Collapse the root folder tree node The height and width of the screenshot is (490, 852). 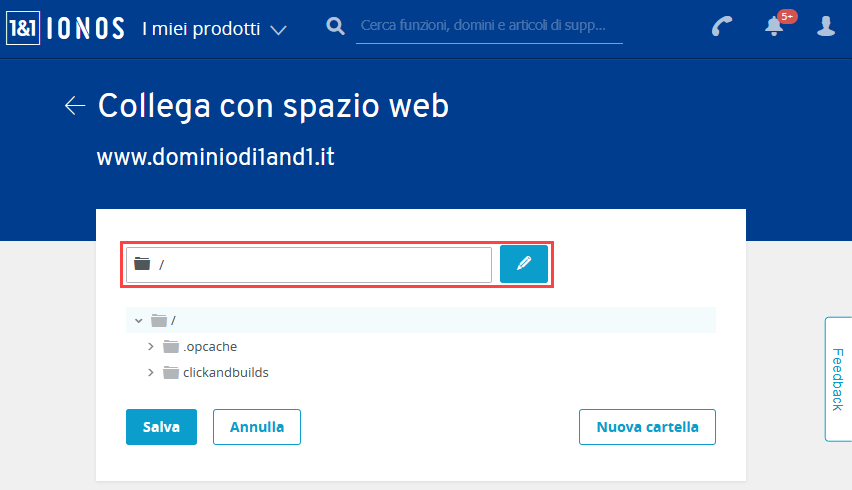[x=139, y=321]
